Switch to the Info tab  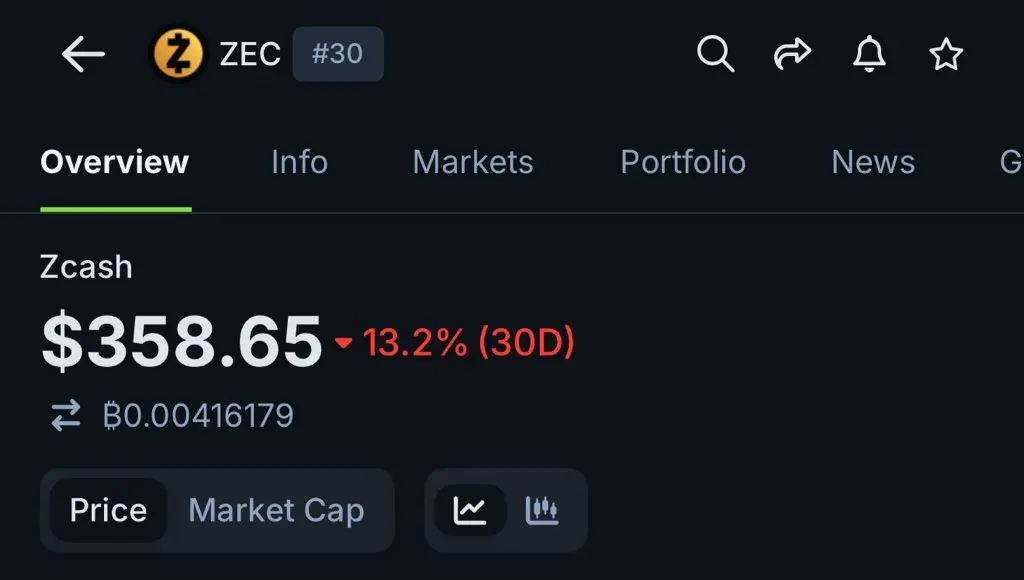(299, 162)
